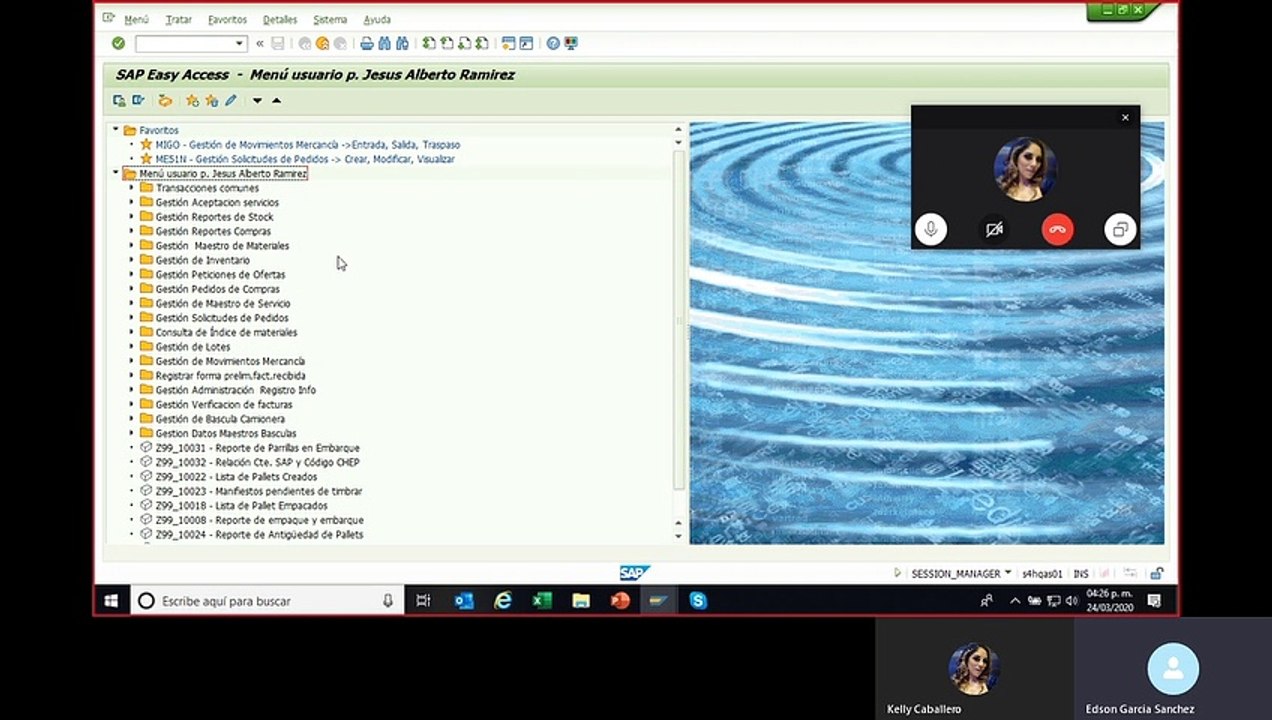Click the Customize Local Layout monitor icon
The image size is (1272, 720).
pyautogui.click(x=571, y=43)
